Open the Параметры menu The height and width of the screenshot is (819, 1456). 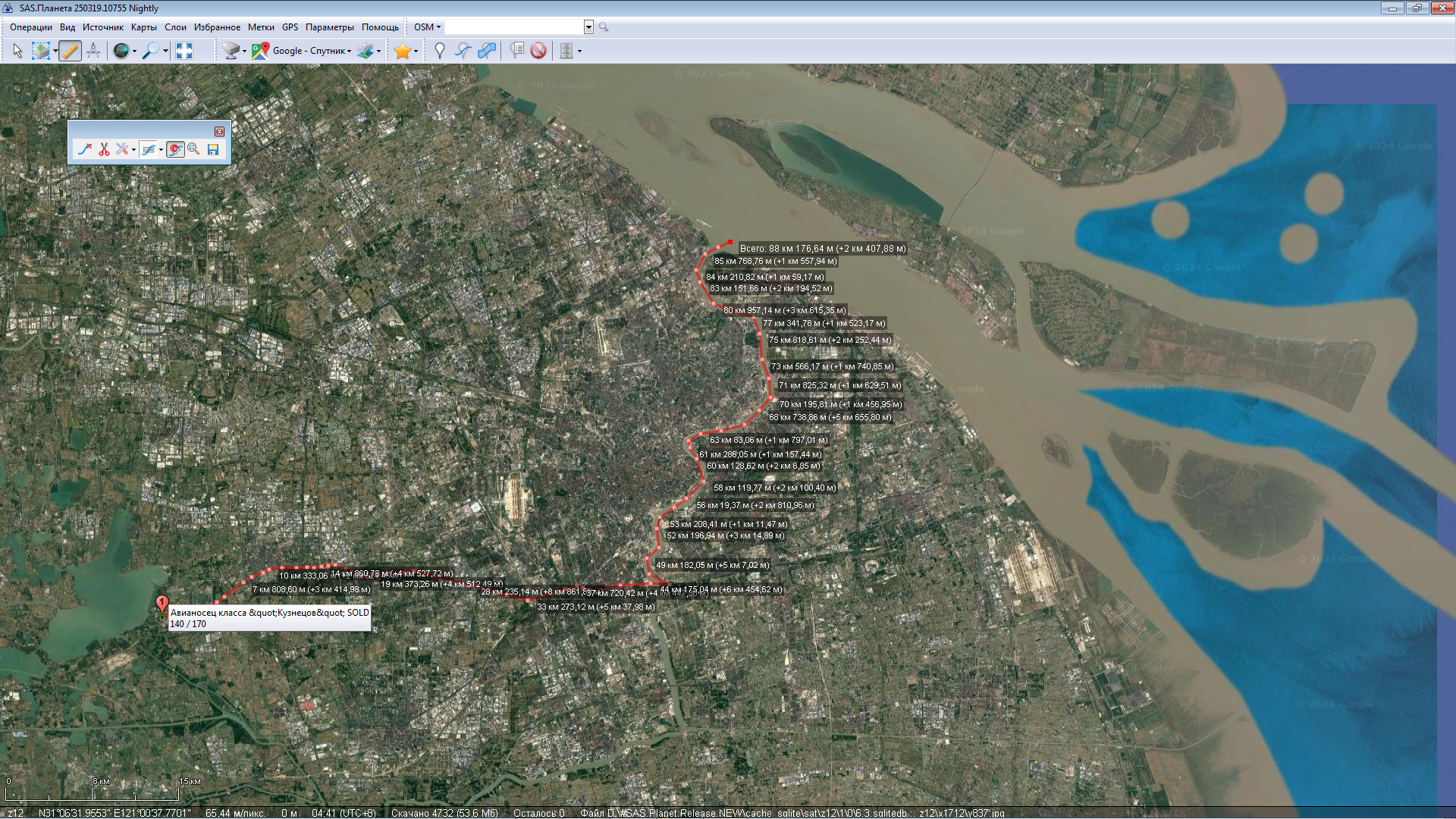point(329,27)
